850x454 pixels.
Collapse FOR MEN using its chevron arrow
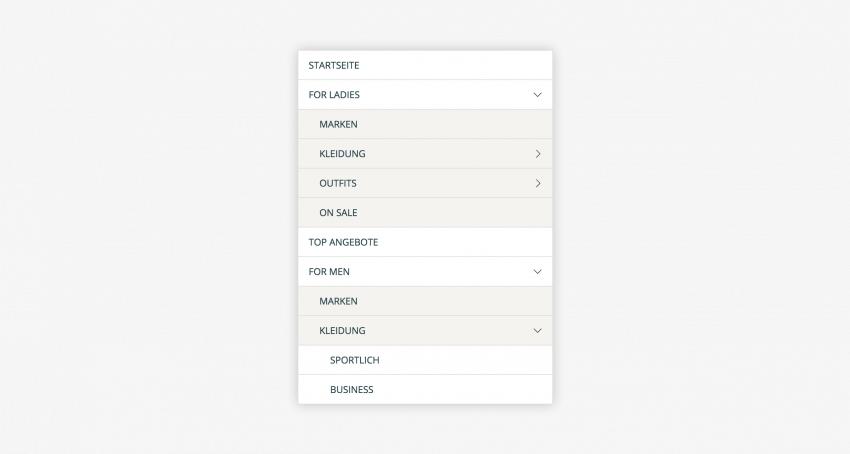pos(537,272)
